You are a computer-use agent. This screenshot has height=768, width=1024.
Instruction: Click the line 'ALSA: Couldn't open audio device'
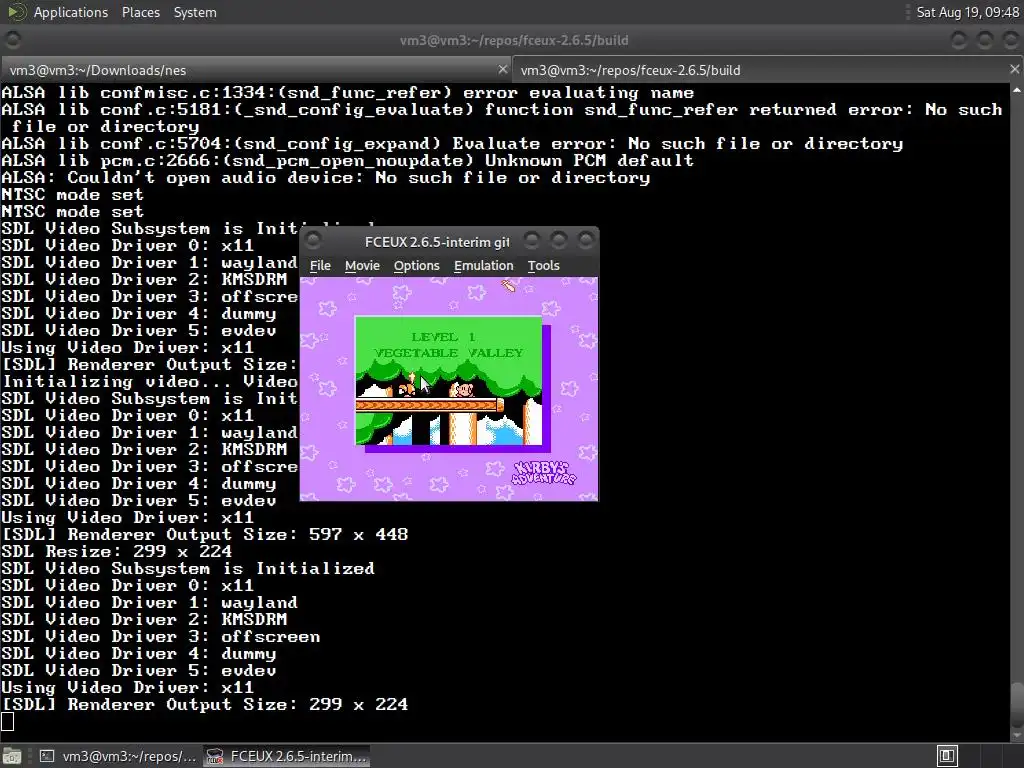click(325, 178)
